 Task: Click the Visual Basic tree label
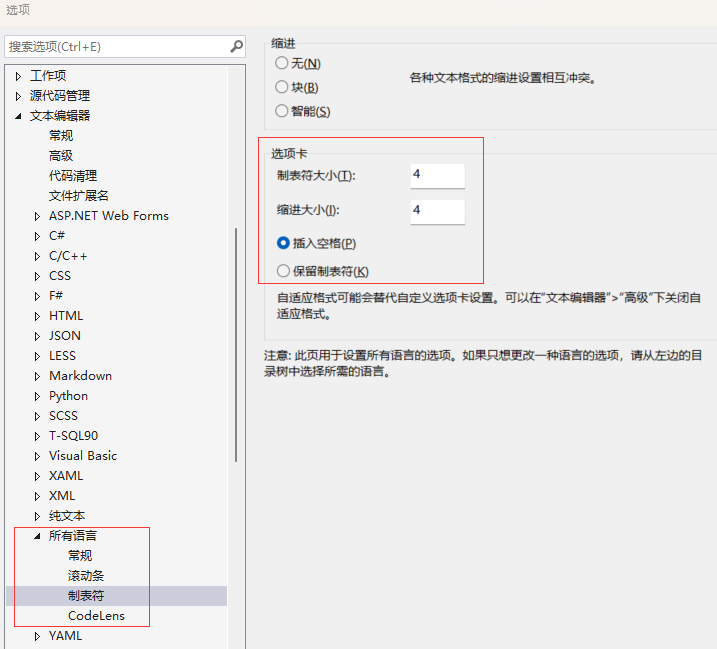point(83,456)
